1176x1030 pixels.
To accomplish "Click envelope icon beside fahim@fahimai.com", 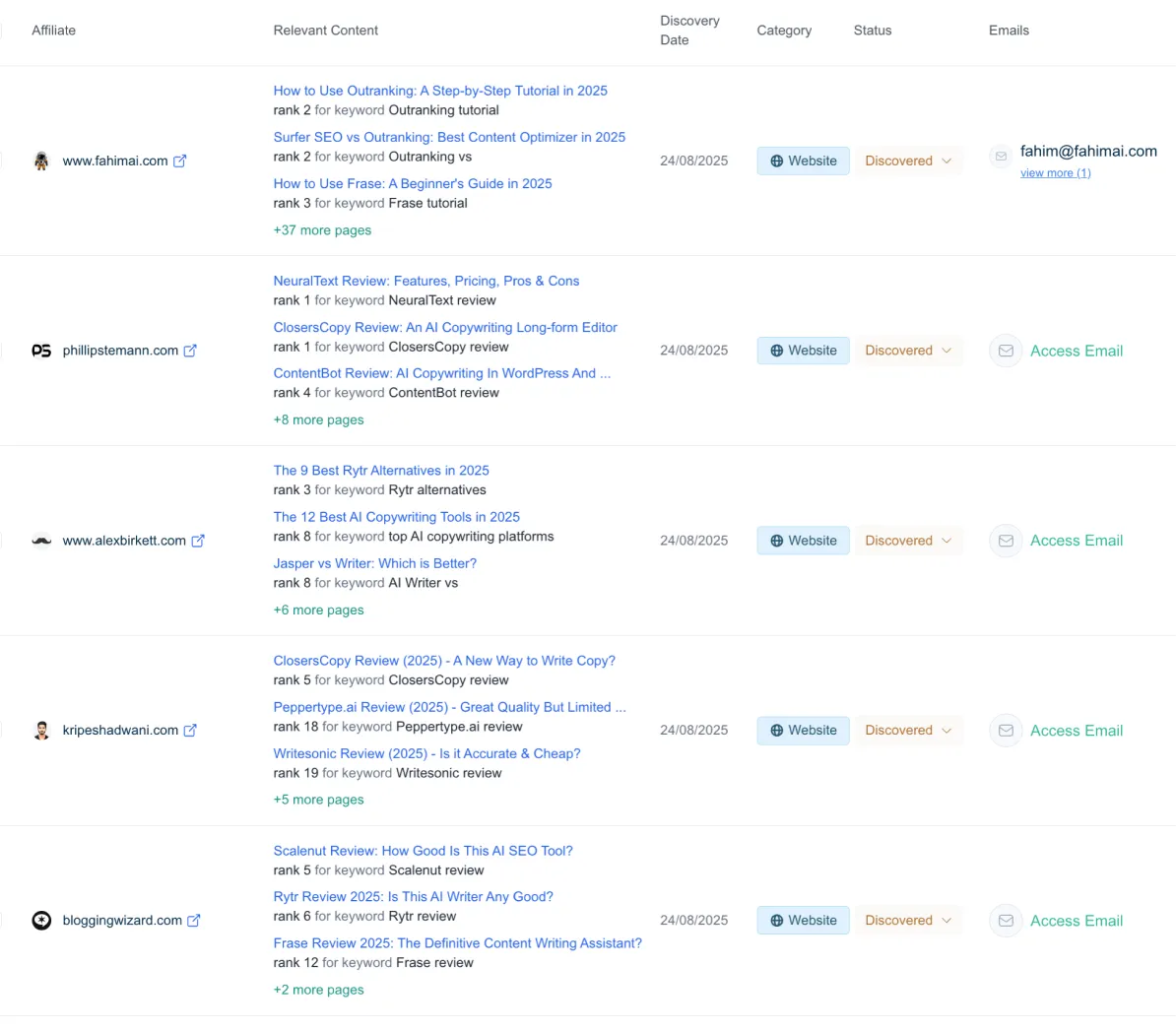I will (1001, 156).
